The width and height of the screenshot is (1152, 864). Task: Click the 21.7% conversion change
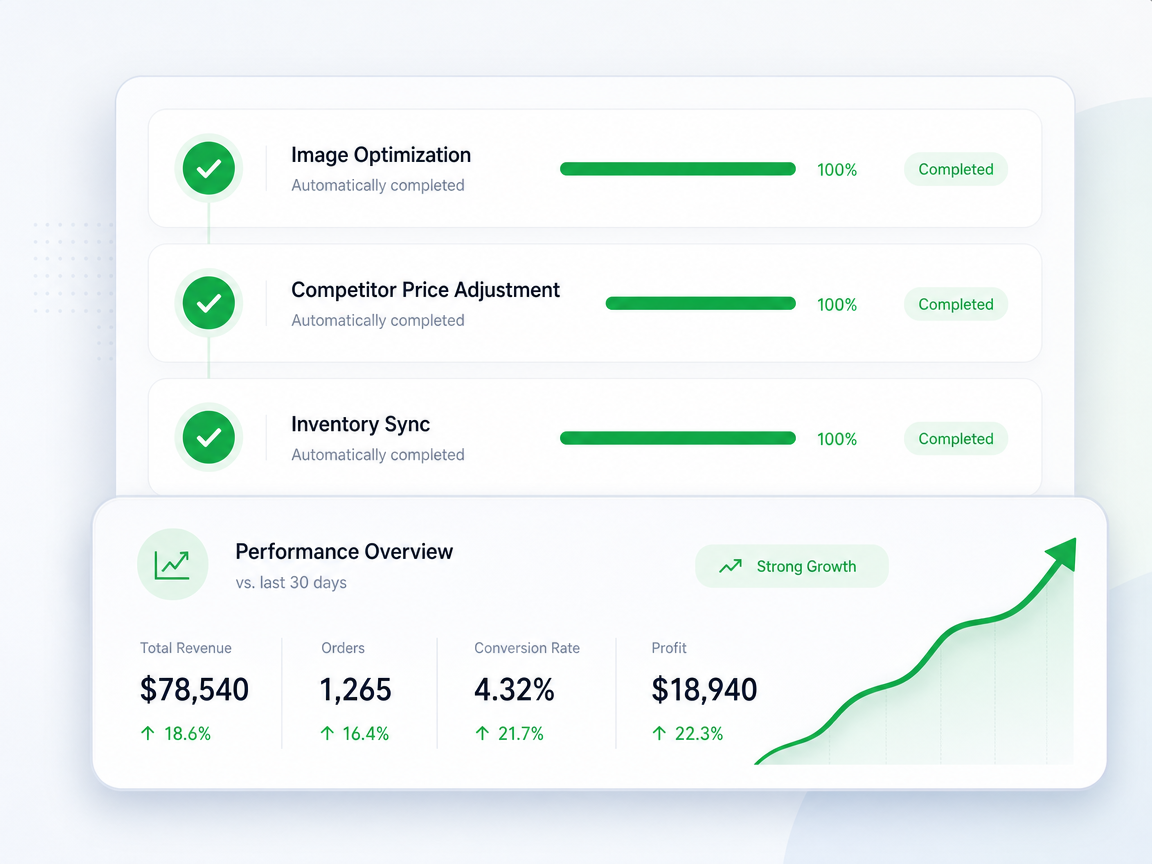click(x=521, y=733)
